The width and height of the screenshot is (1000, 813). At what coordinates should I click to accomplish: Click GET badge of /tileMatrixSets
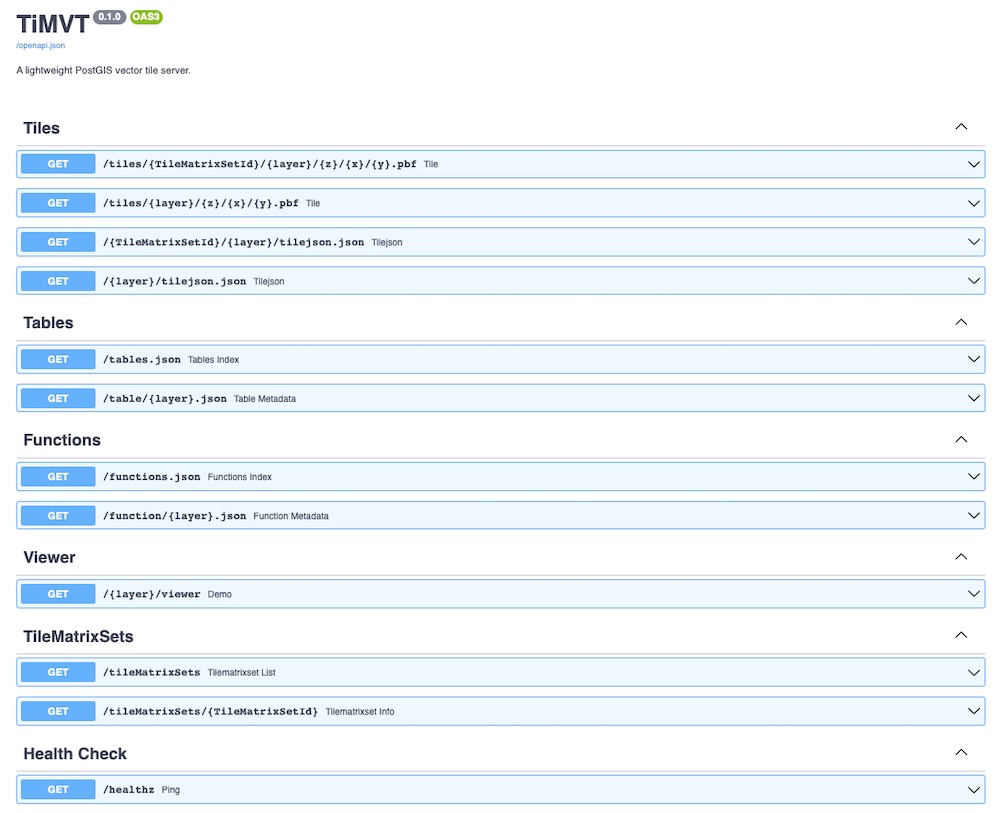point(58,673)
